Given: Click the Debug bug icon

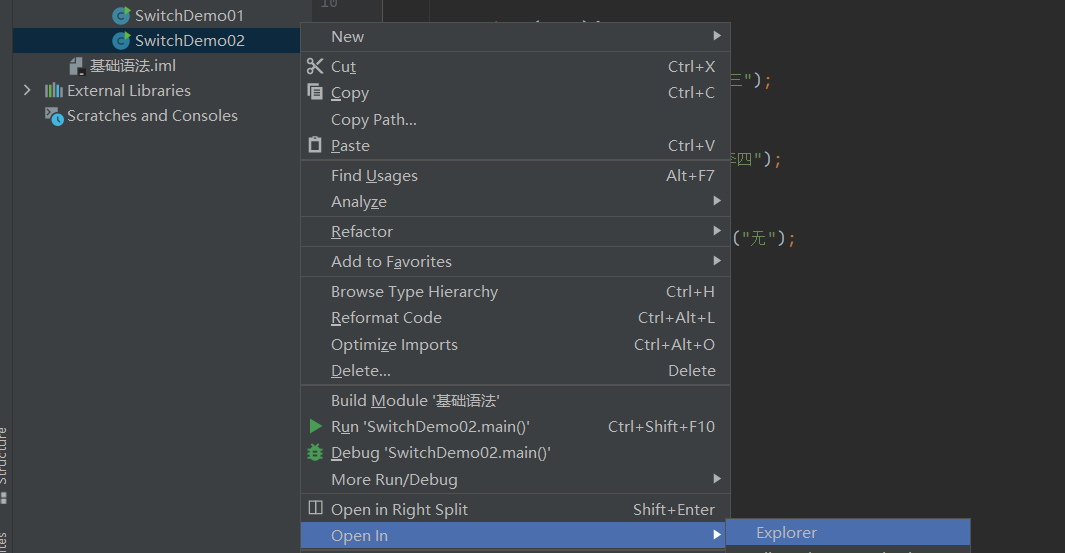Looking at the screenshot, I should click(x=315, y=453).
